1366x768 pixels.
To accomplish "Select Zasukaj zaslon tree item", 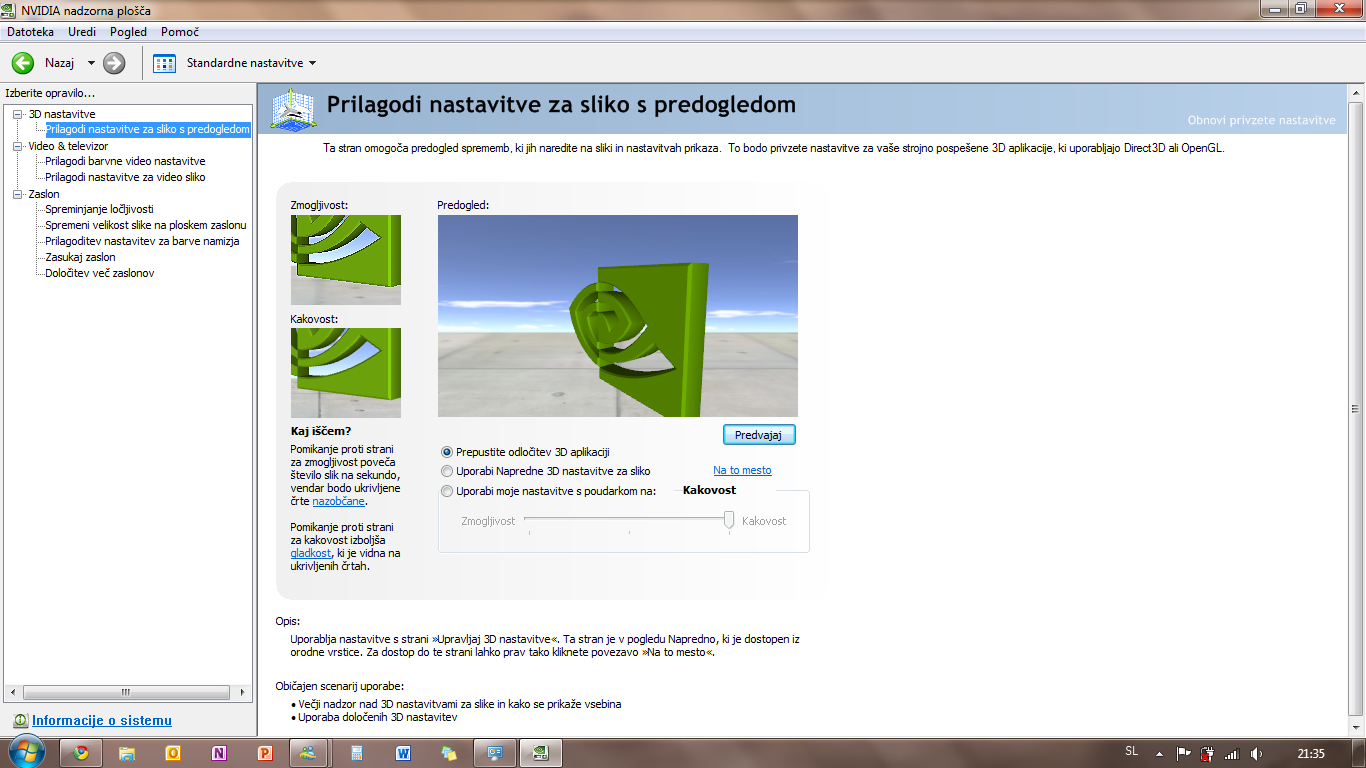I will pyautogui.click(x=80, y=257).
